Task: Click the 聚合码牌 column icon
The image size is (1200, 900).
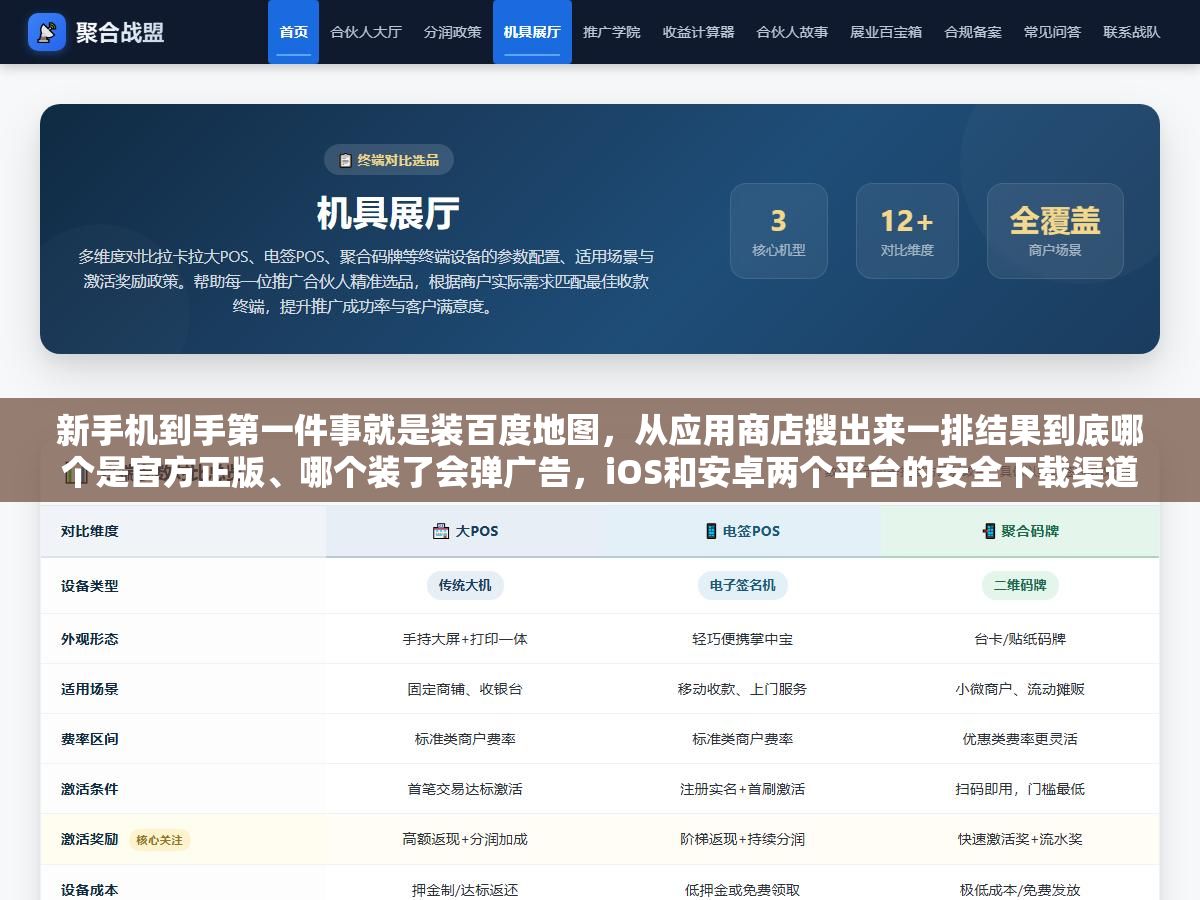Action: (989, 531)
